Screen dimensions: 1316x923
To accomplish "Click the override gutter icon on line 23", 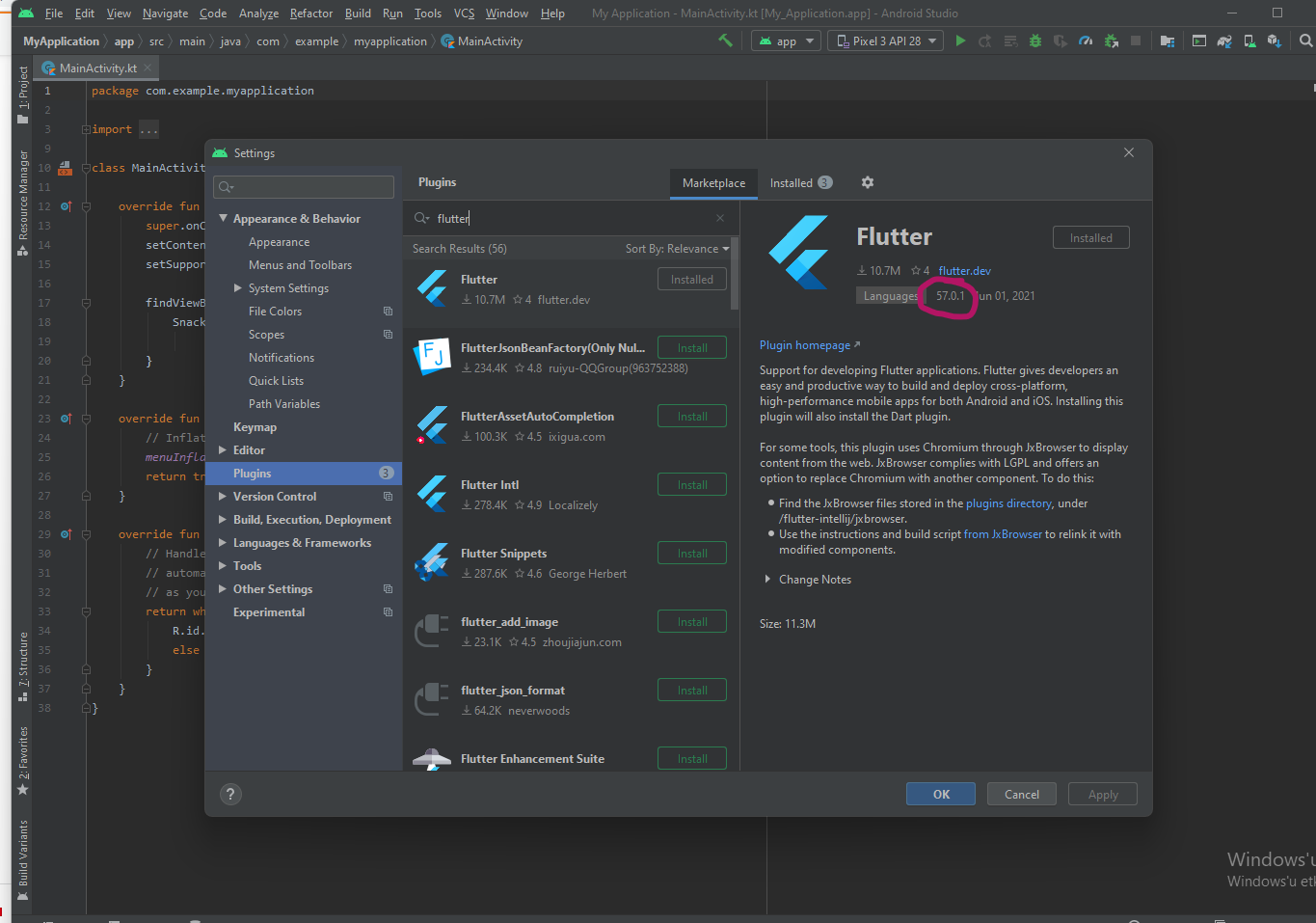I will pyautogui.click(x=66, y=419).
